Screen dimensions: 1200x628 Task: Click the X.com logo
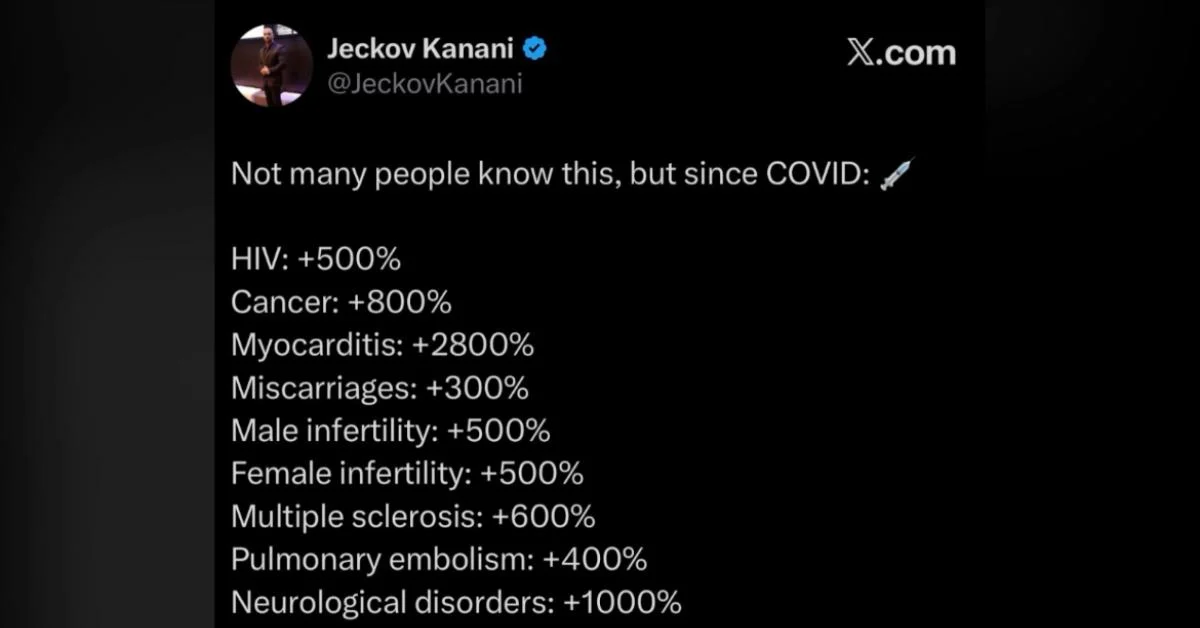pos(900,53)
